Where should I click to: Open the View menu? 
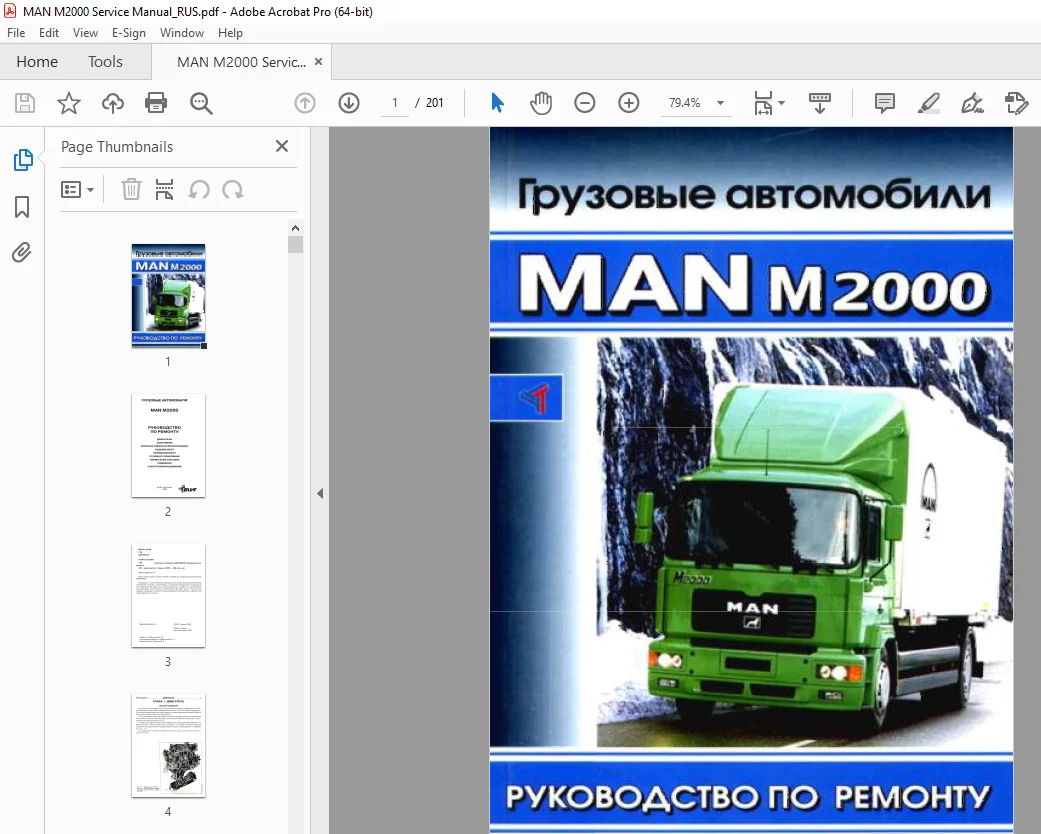click(85, 33)
